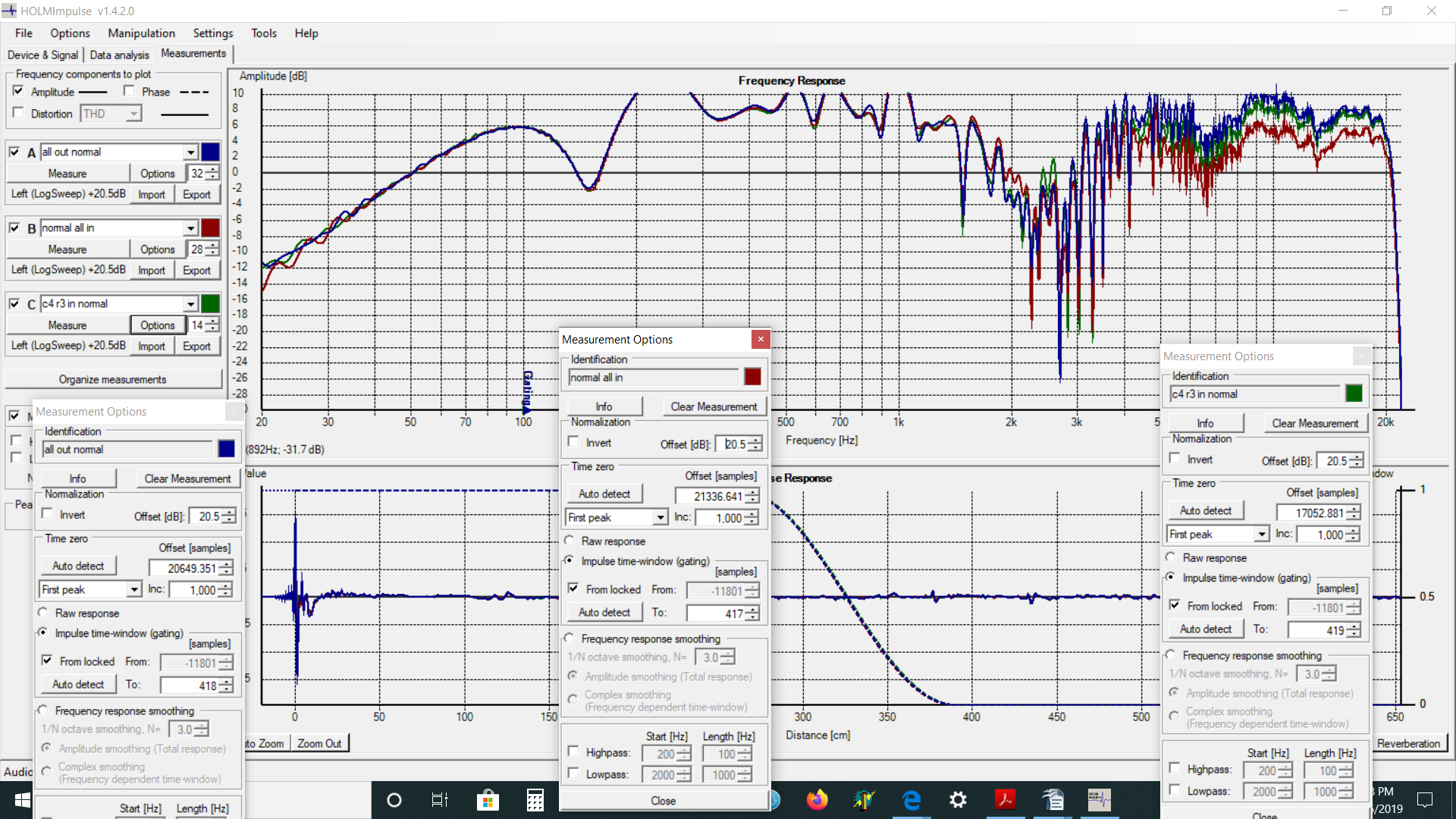The width and height of the screenshot is (1456, 819).
Task: Adjust measurement B count spinner from 28
Action: coord(213,249)
